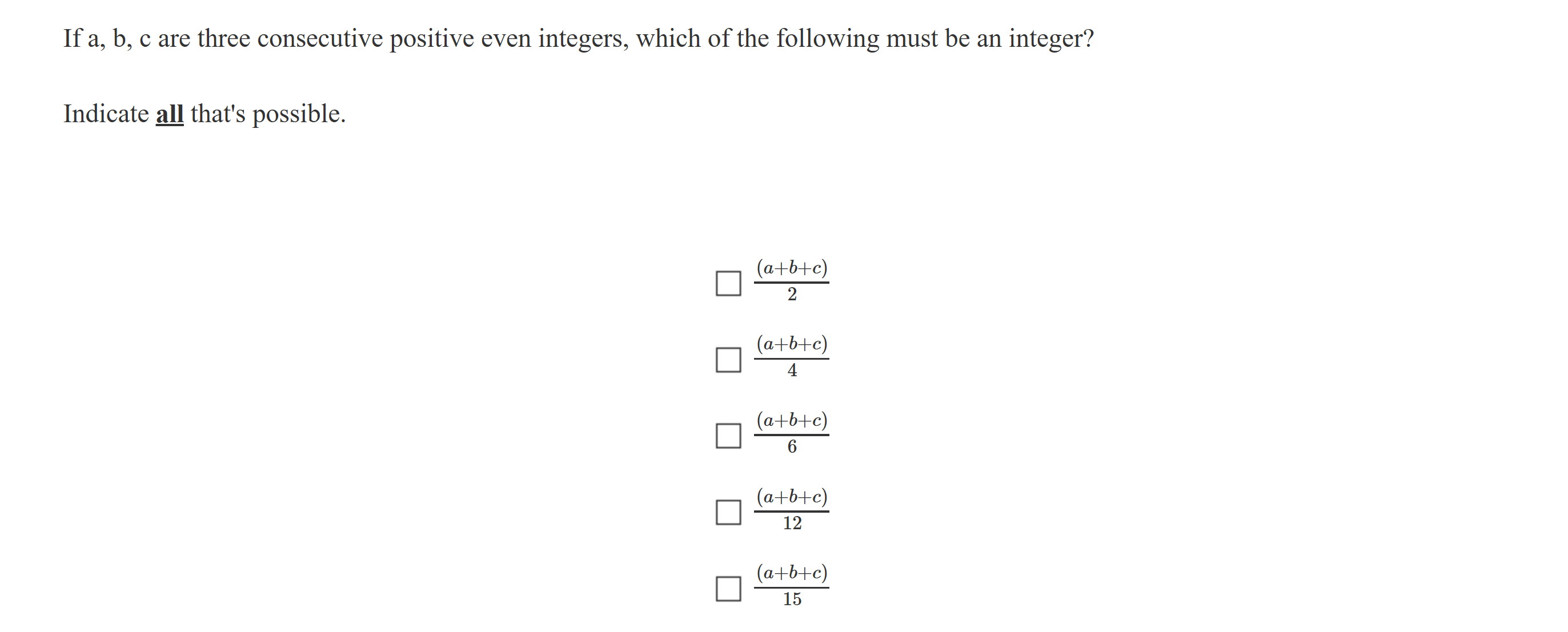This screenshot has height=632, width=1568.
Task: Click the denominator 12 in fourth option
Action: 792,523
